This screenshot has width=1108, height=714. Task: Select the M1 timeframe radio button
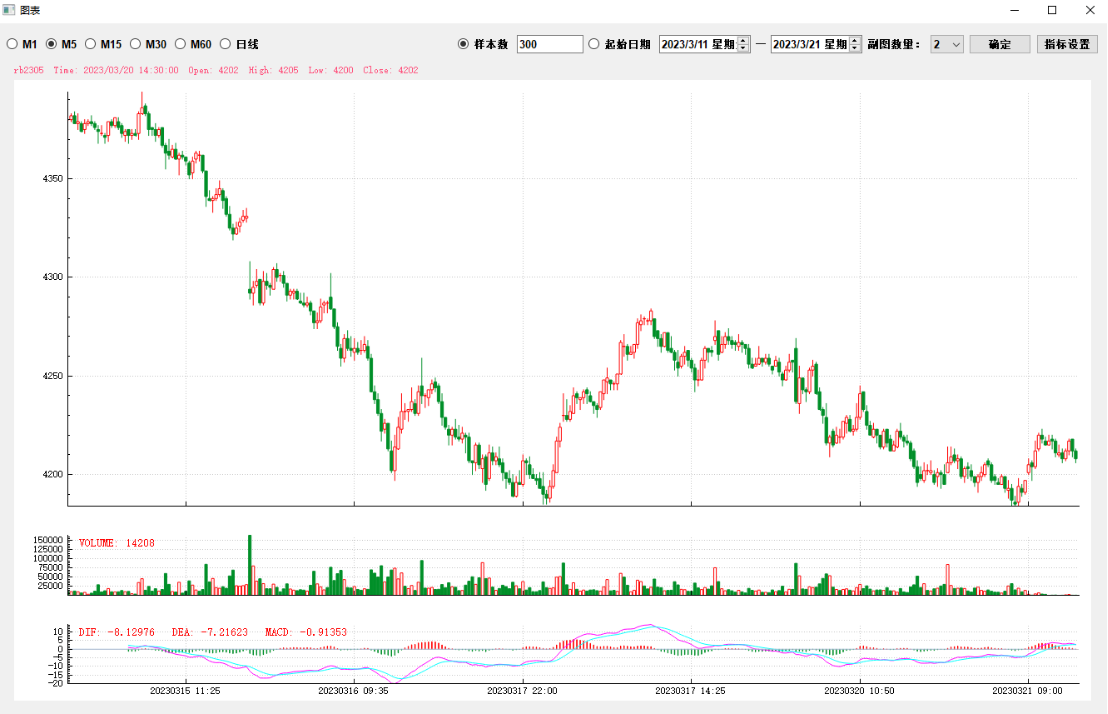coord(13,44)
